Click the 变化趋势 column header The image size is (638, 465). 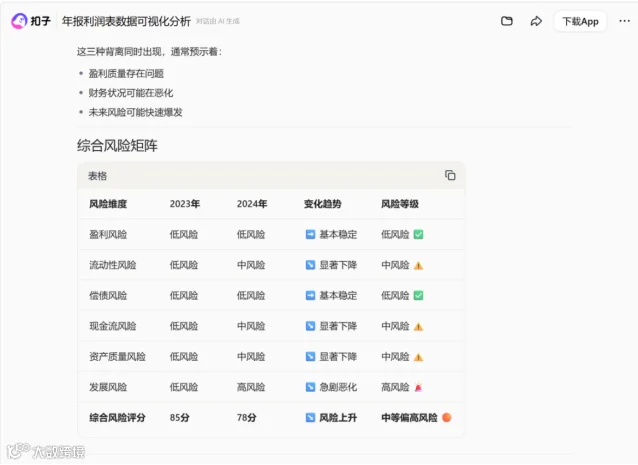pos(322,204)
